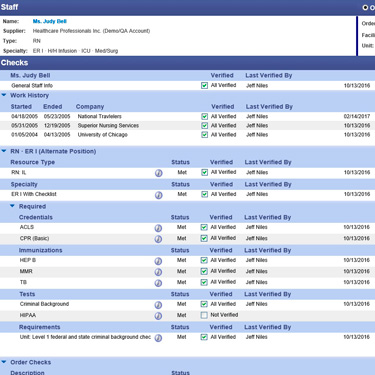Image resolution: width=375 pixels, height=375 pixels.
Task: Toggle National Travelers verified checkbox
Action: click(x=204, y=117)
